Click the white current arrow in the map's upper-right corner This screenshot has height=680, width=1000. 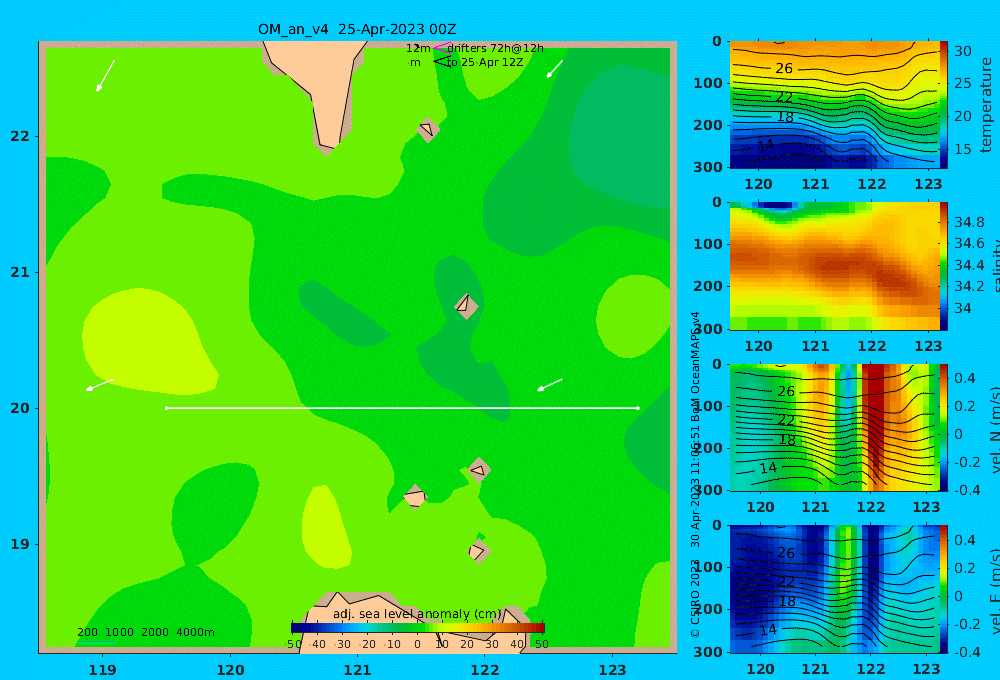555,69
